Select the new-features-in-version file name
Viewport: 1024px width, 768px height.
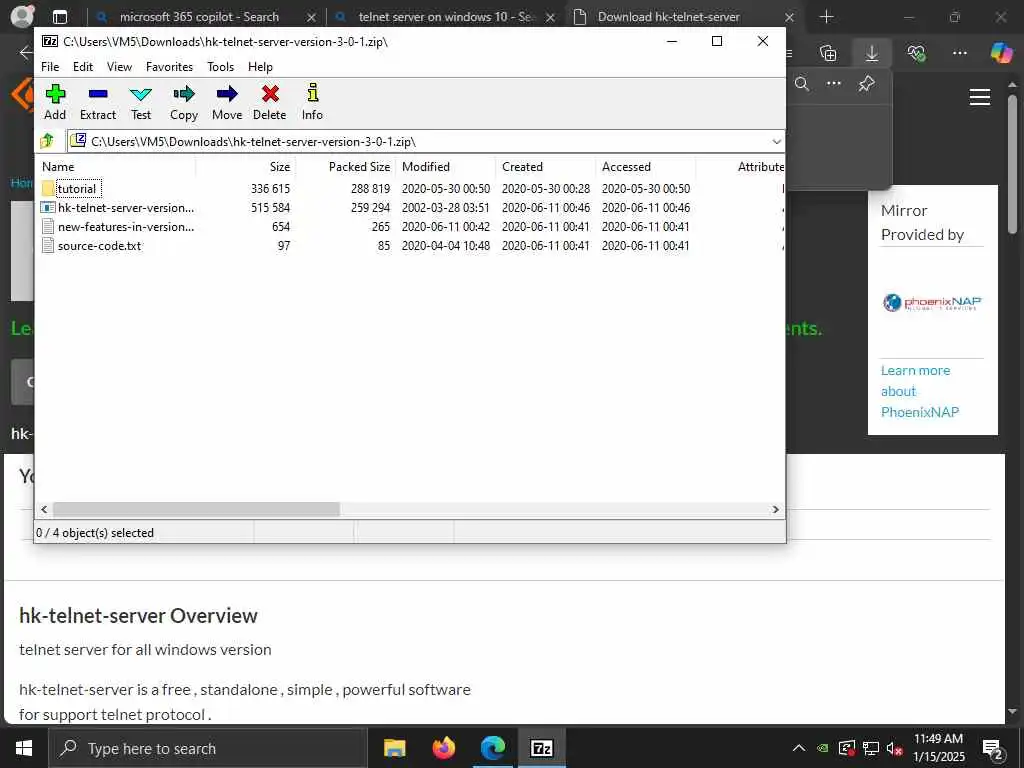coord(126,227)
